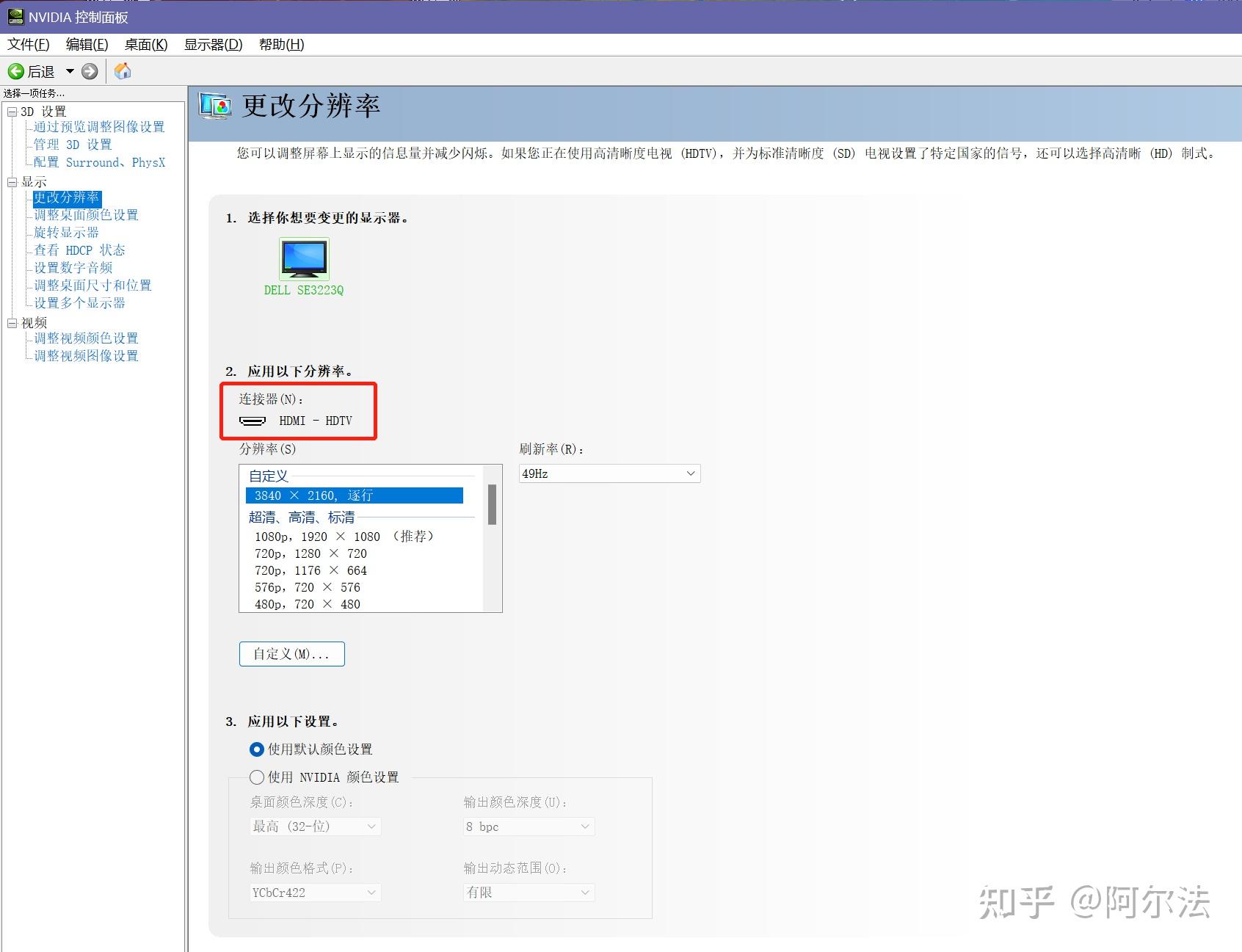Viewport: 1242px width, 952px height.
Task: Open 通过预览调整图像设置 page
Action: [x=99, y=127]
